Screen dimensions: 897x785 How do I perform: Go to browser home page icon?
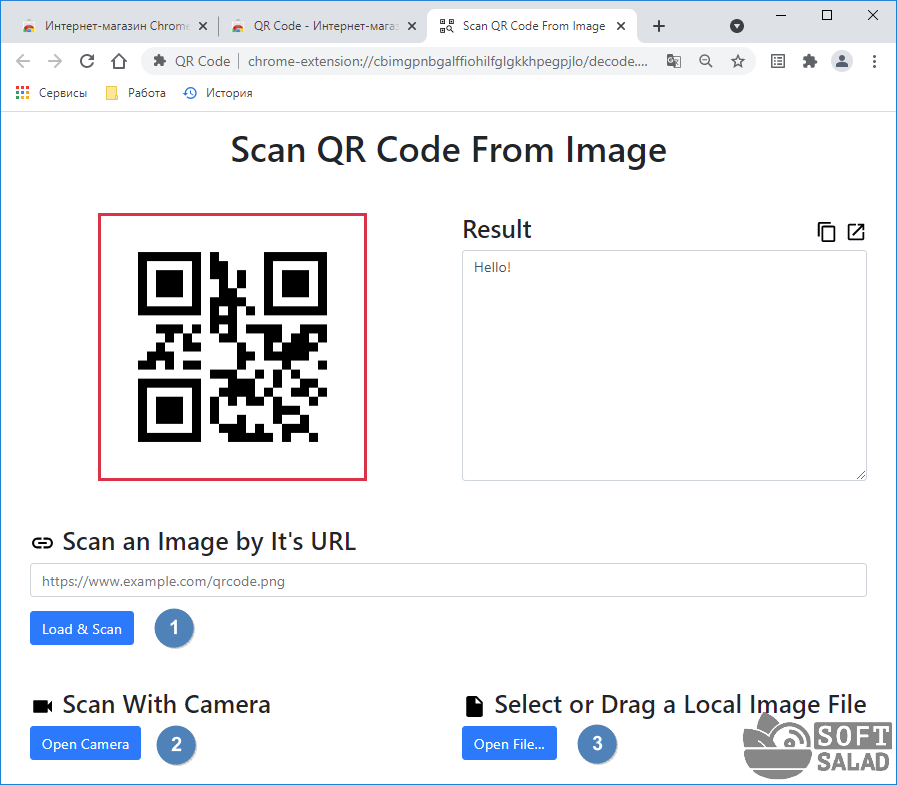point(119,61)
